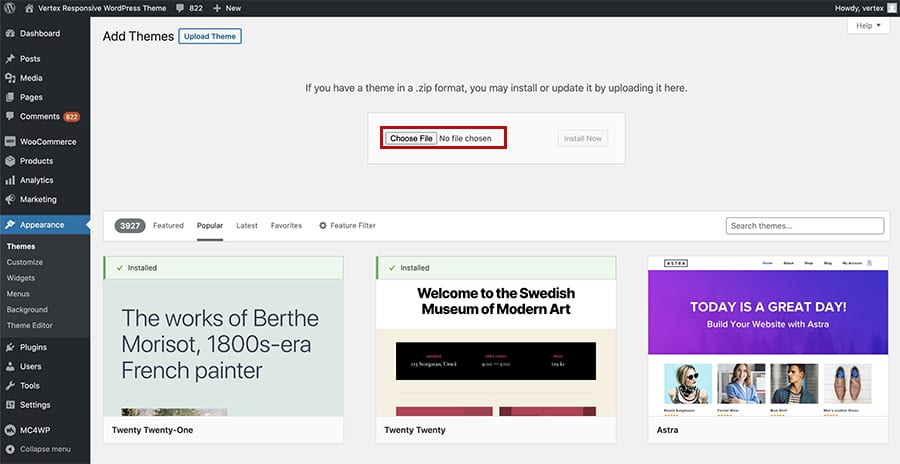Click the Astra logo in the preview

pos(676,263)
